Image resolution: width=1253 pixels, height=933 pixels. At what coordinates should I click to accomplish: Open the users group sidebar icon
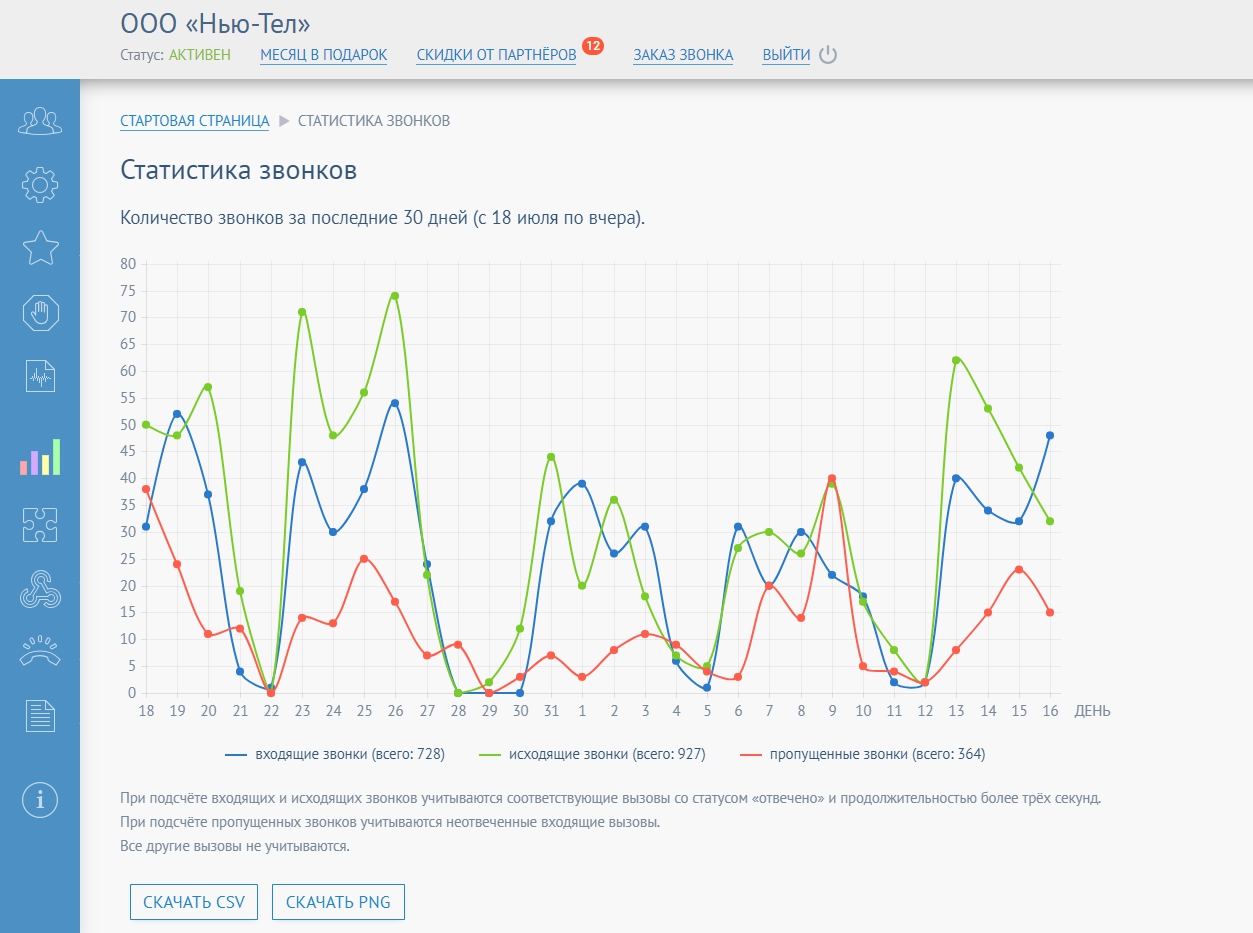pos(40,121)
